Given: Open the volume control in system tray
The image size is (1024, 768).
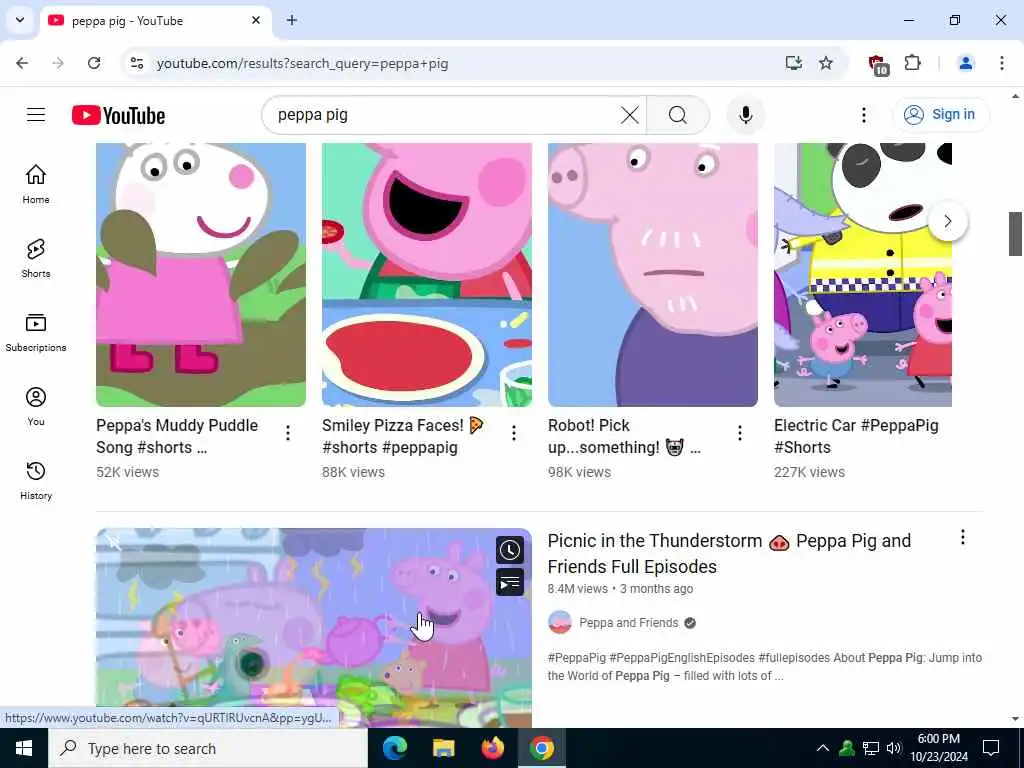Looking at the screenshot, I should click(893, 748).
